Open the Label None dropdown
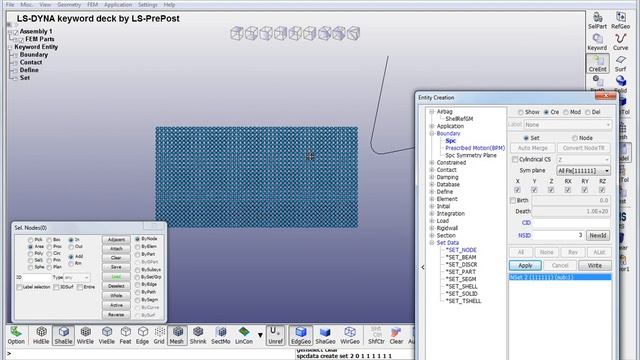 pos(567,124)
